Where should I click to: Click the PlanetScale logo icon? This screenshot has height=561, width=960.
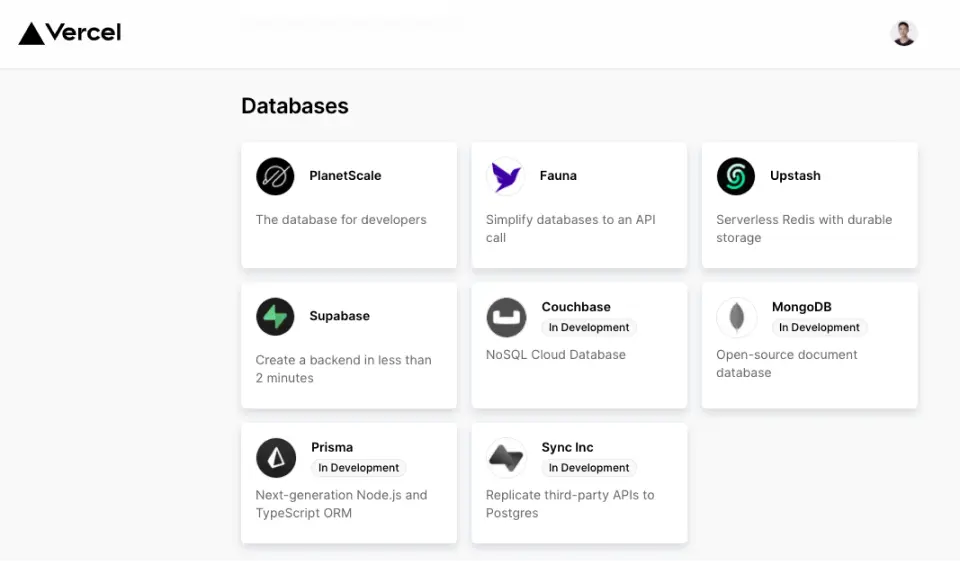(275, 176)
